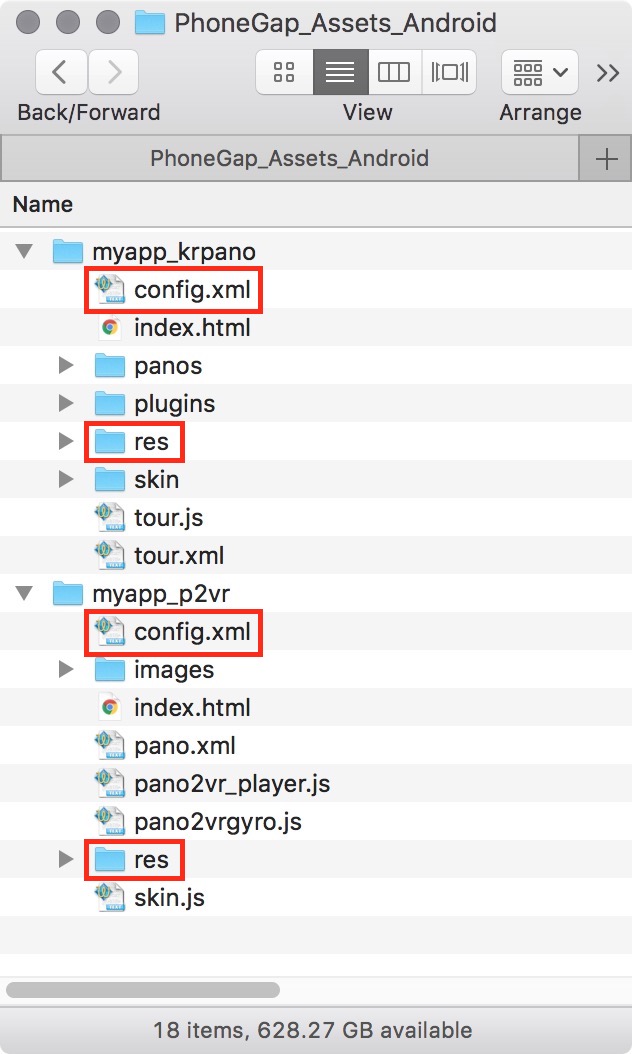Expand the res folder below pano2vrgyro.js

66,859
